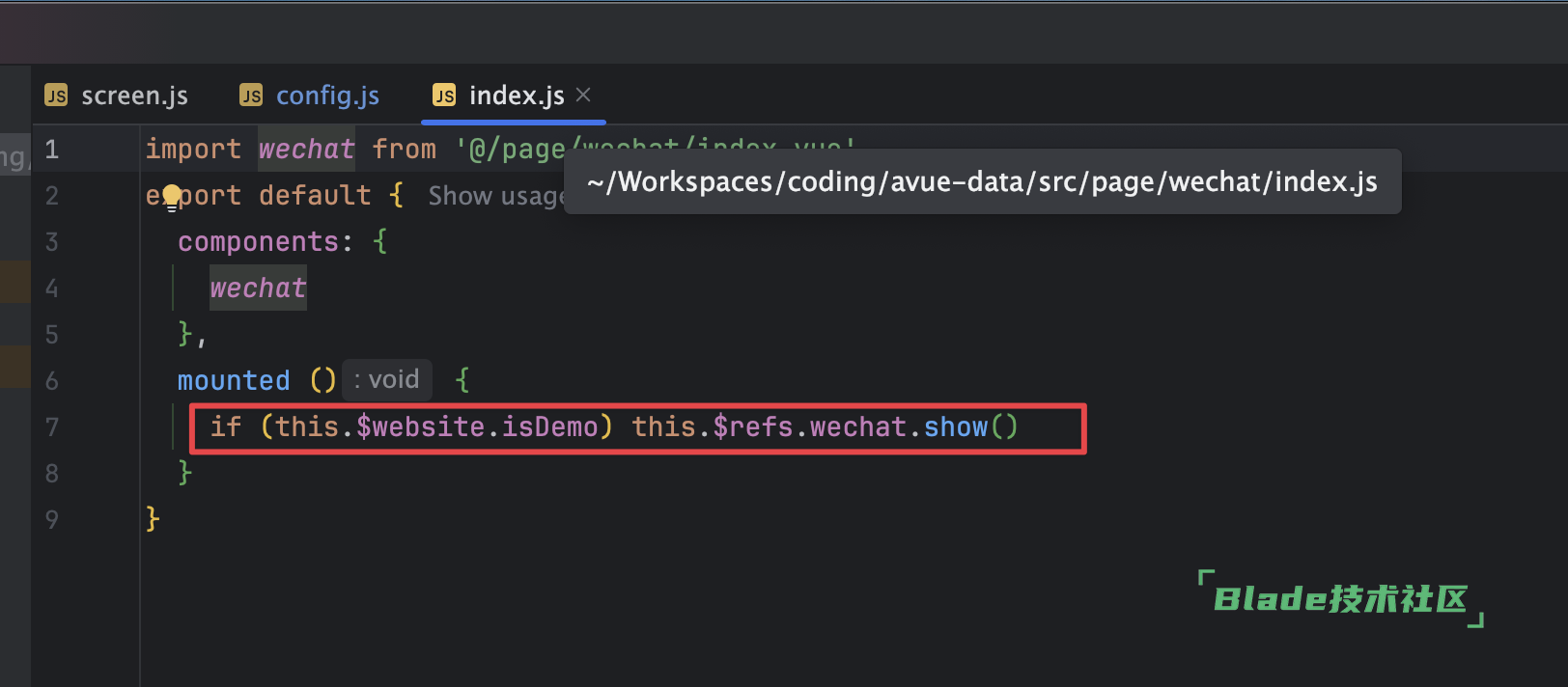This screenshot has height=687, width=1568.
Task: Click the file path tooltip for wechat/index.js
Action: coord(982,181)
